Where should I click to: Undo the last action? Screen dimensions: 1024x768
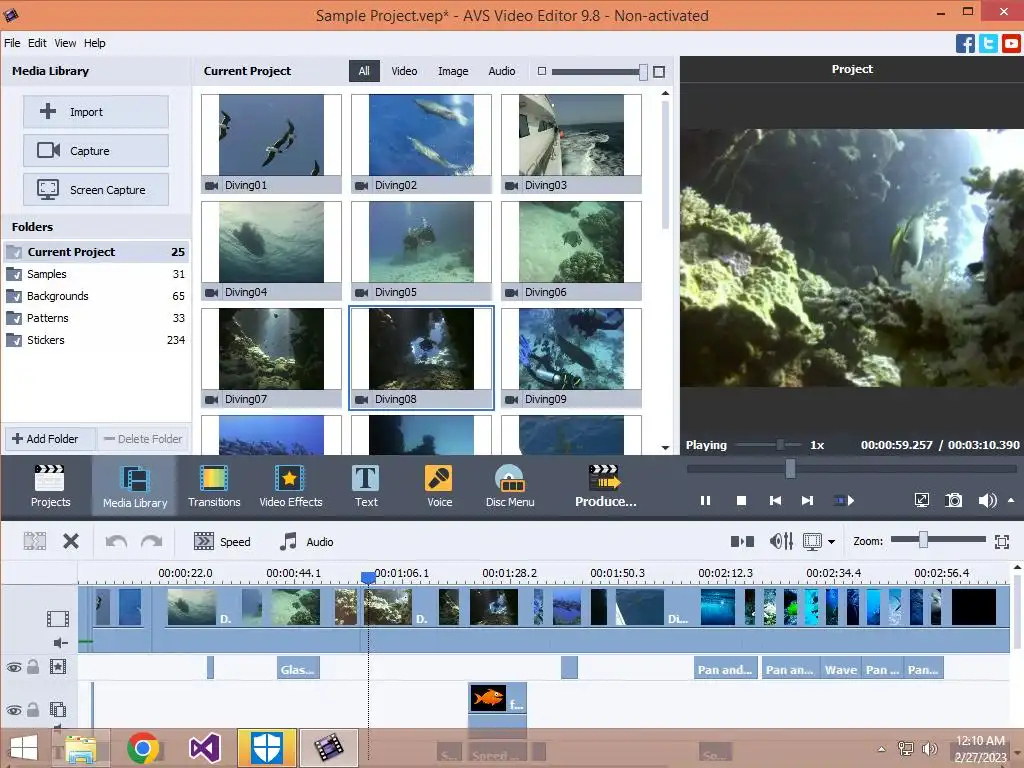click(116, 541)
